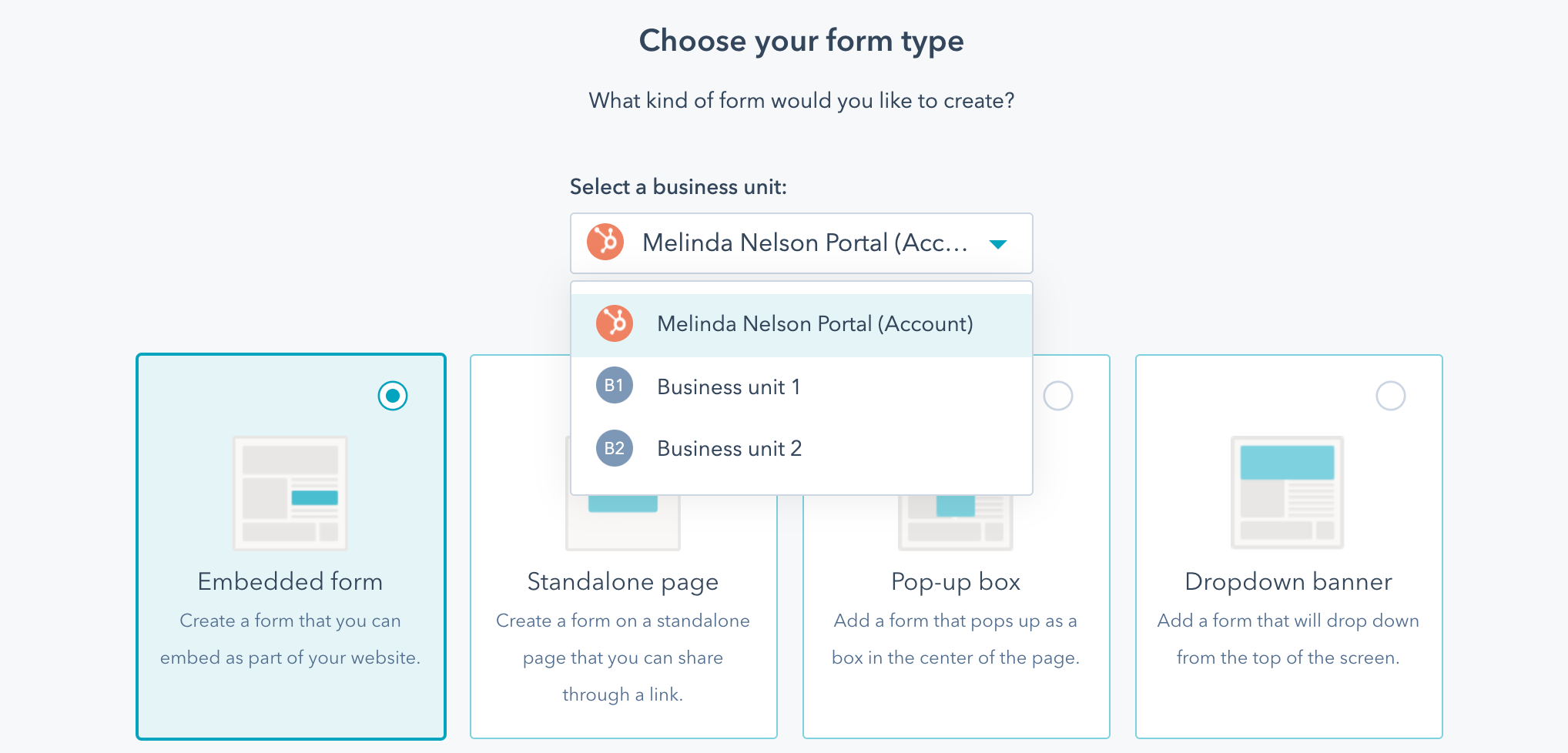
Task: Click the HubSpot sprocket icon in the dropdown
Action: point(614,323)
